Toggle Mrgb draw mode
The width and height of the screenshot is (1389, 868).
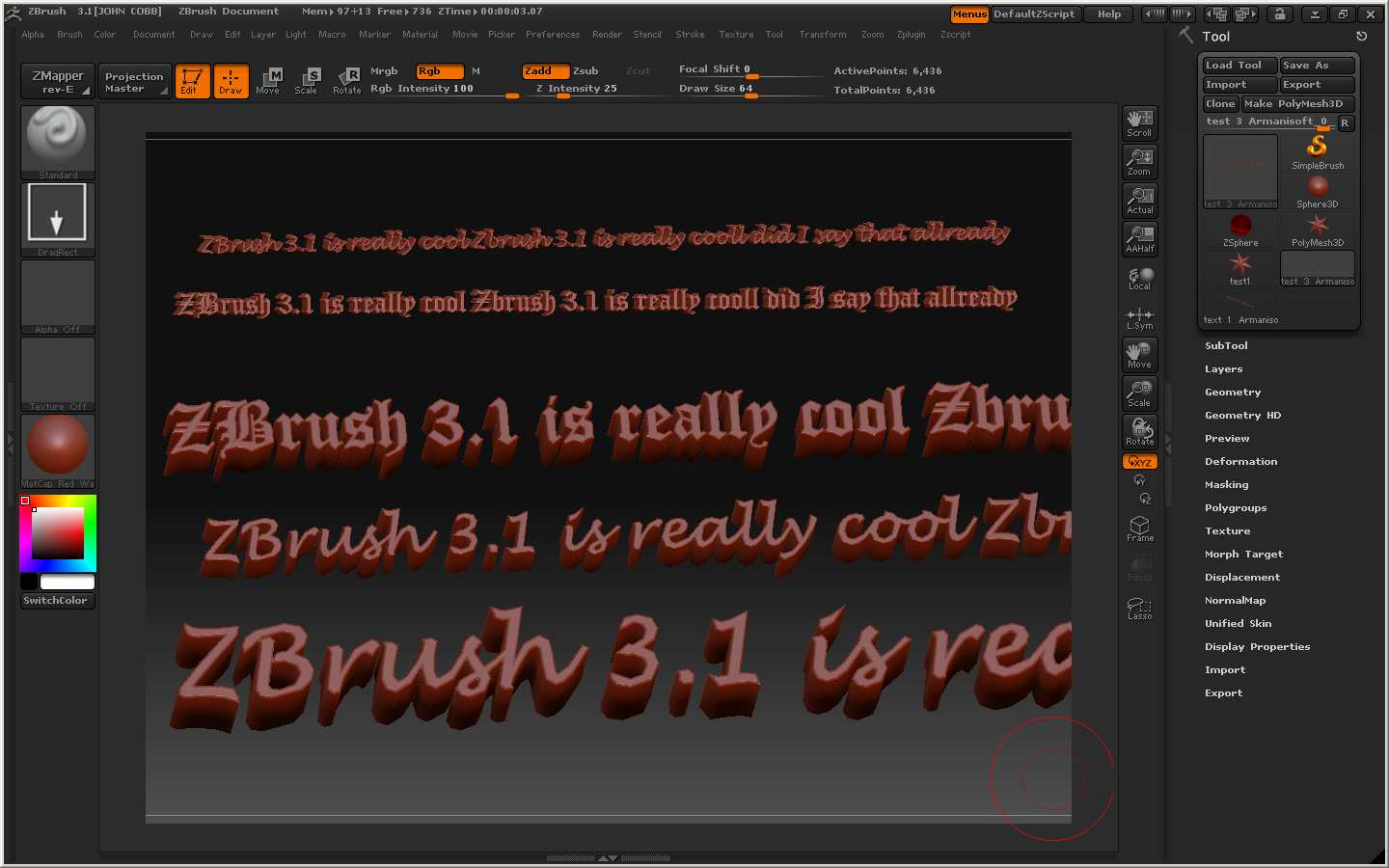point(384,71)
